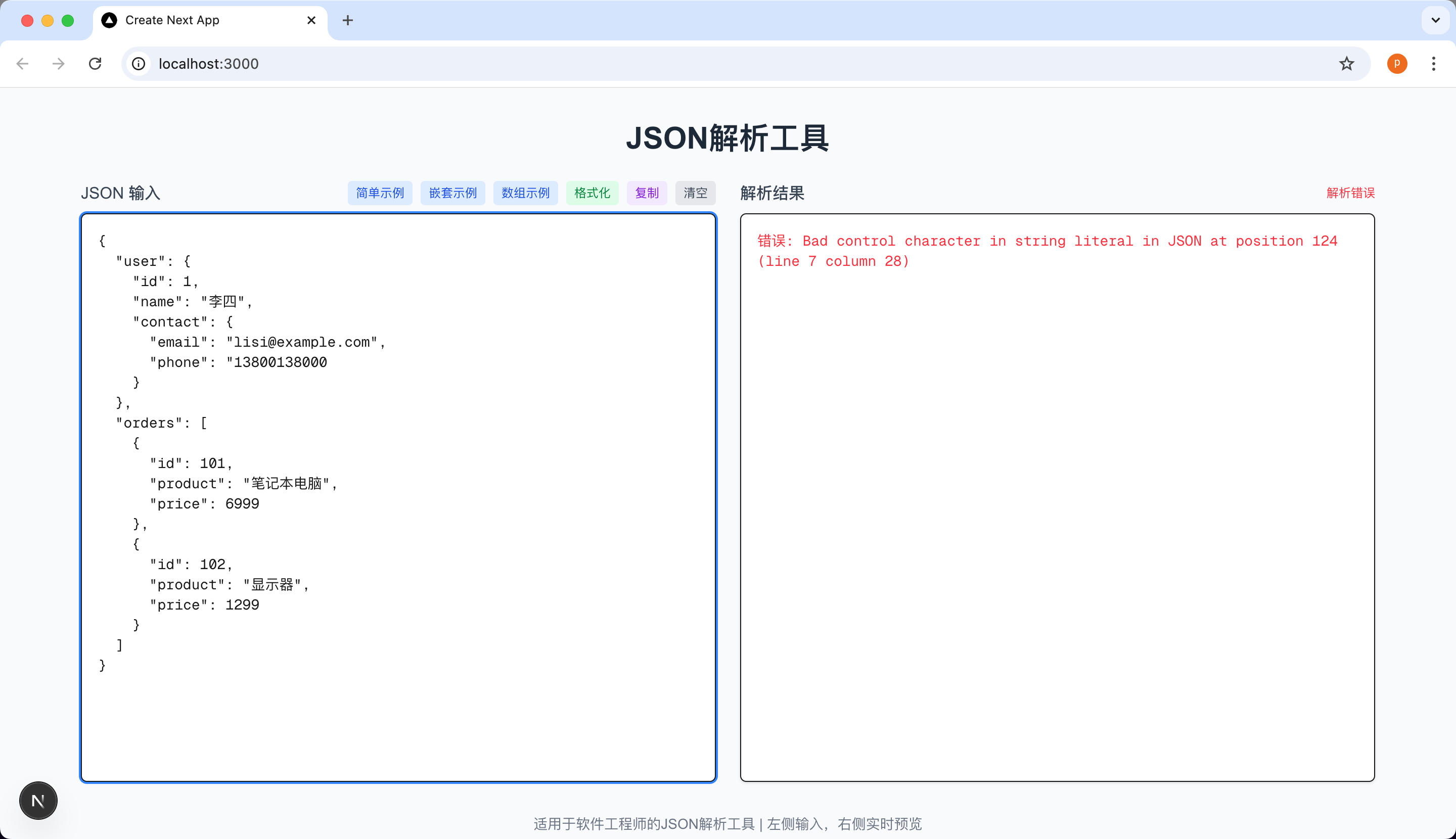This screenshot has height=839, width=1456.
Task: Click the browser forward arrow icon
Action: tap(58, 63)
